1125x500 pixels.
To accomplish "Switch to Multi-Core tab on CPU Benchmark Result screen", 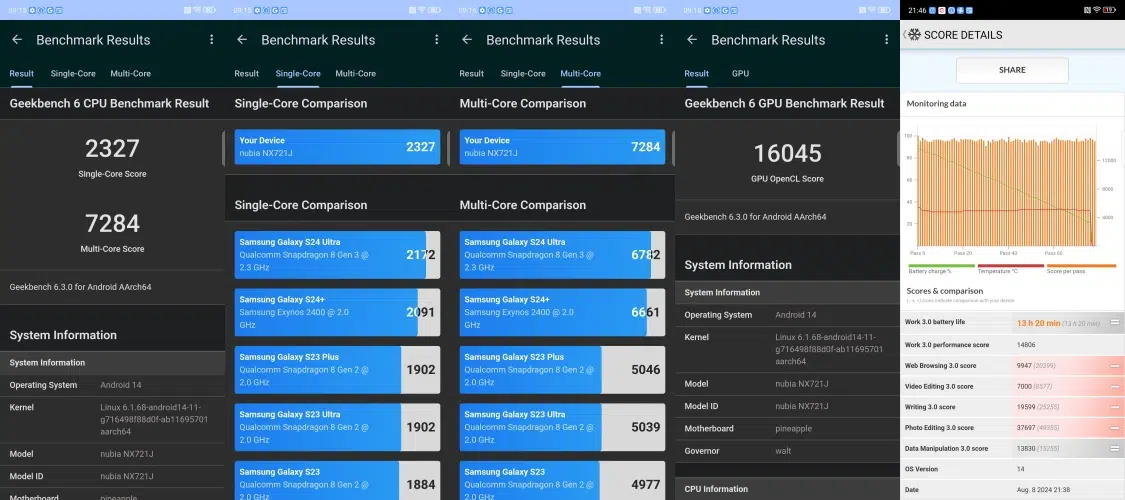I will click(131, 73).
